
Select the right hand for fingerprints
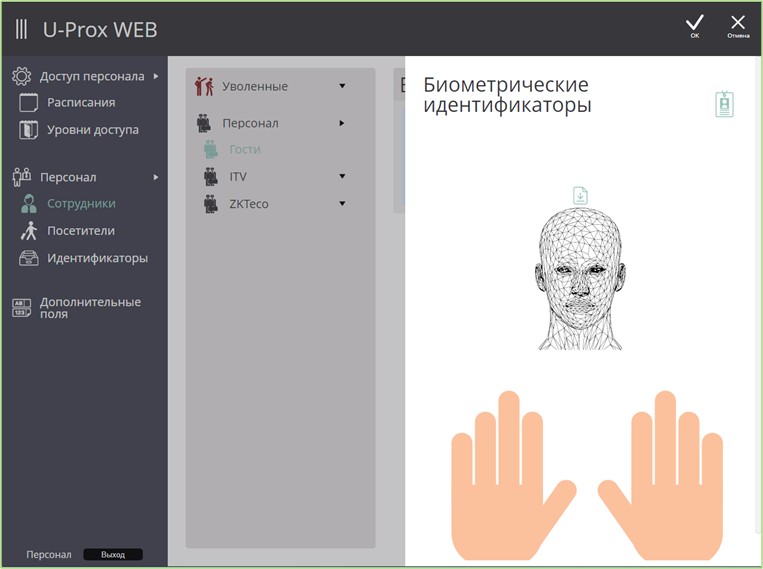(x=660, y=475)
